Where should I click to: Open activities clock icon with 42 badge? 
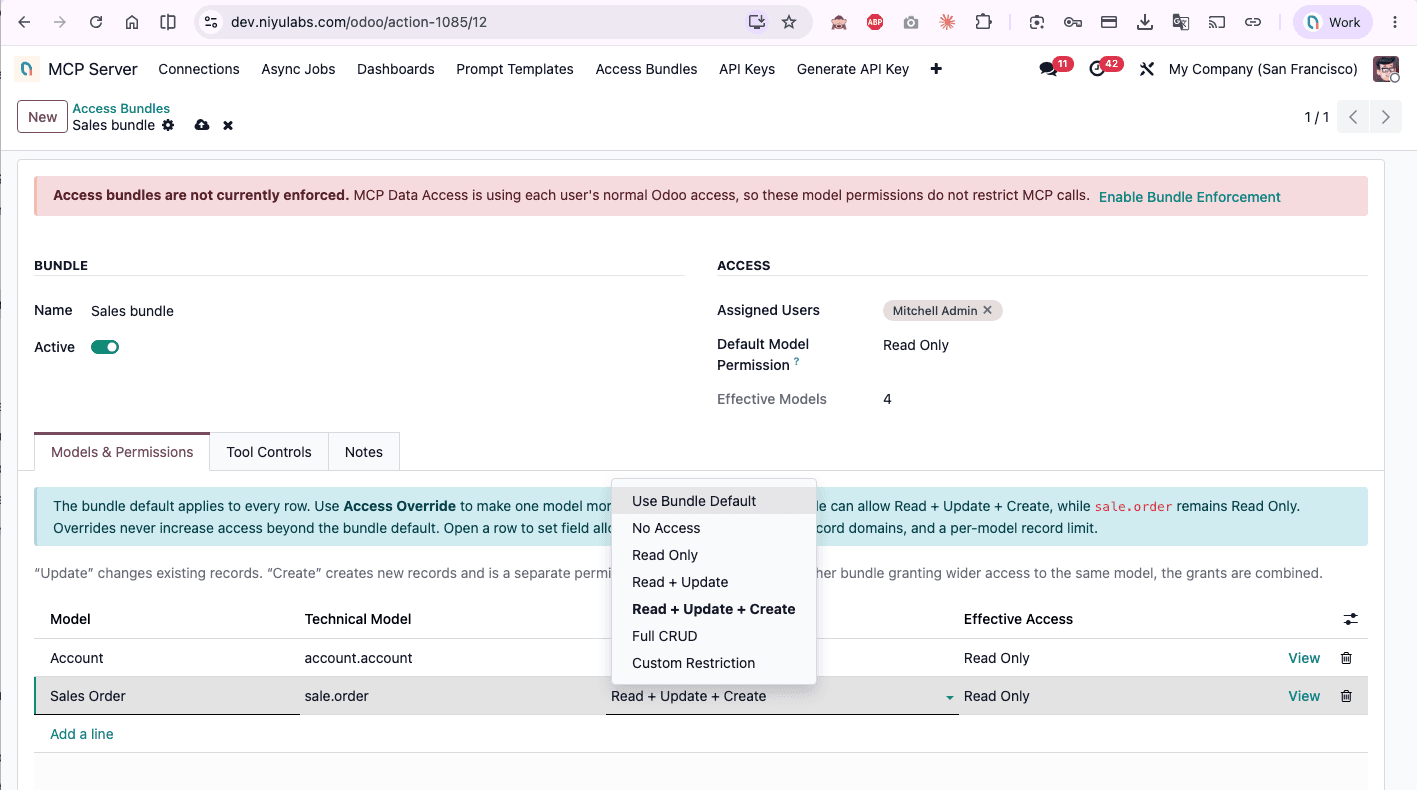click(1097, 69)
